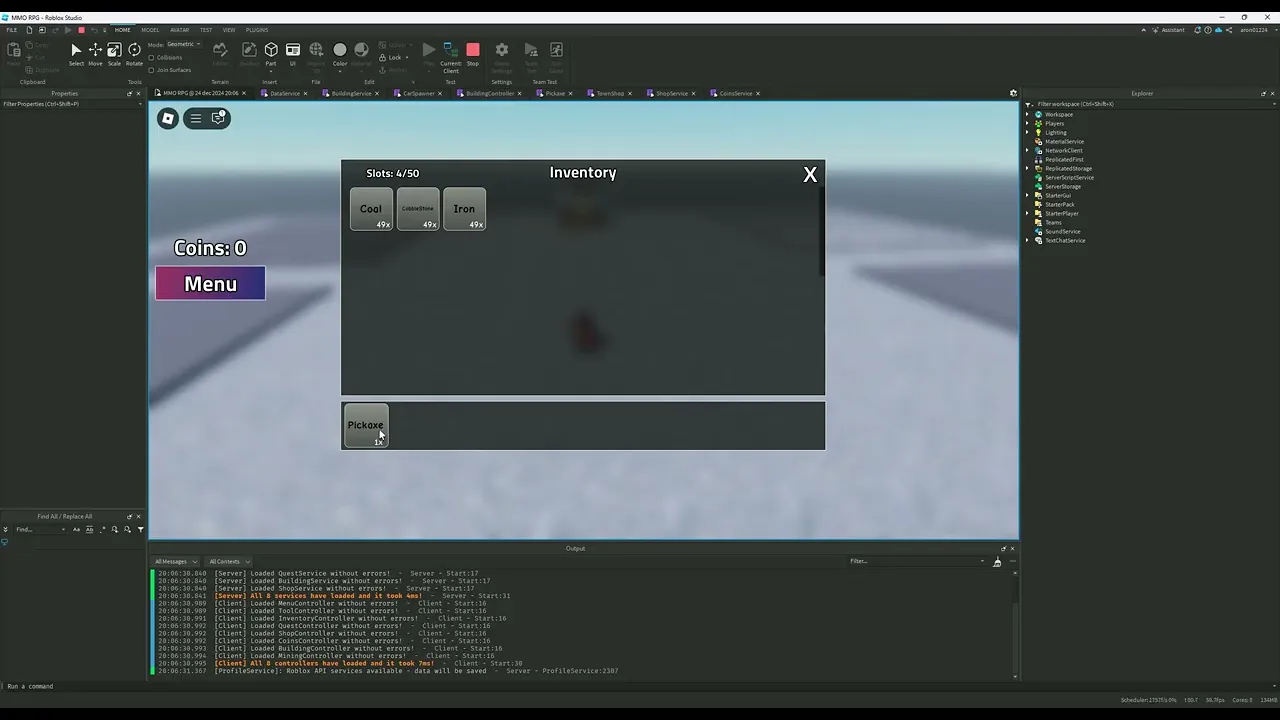Clear the Output log icon
The height and width of the screenshot is (720, 1280).
[997, 562]
